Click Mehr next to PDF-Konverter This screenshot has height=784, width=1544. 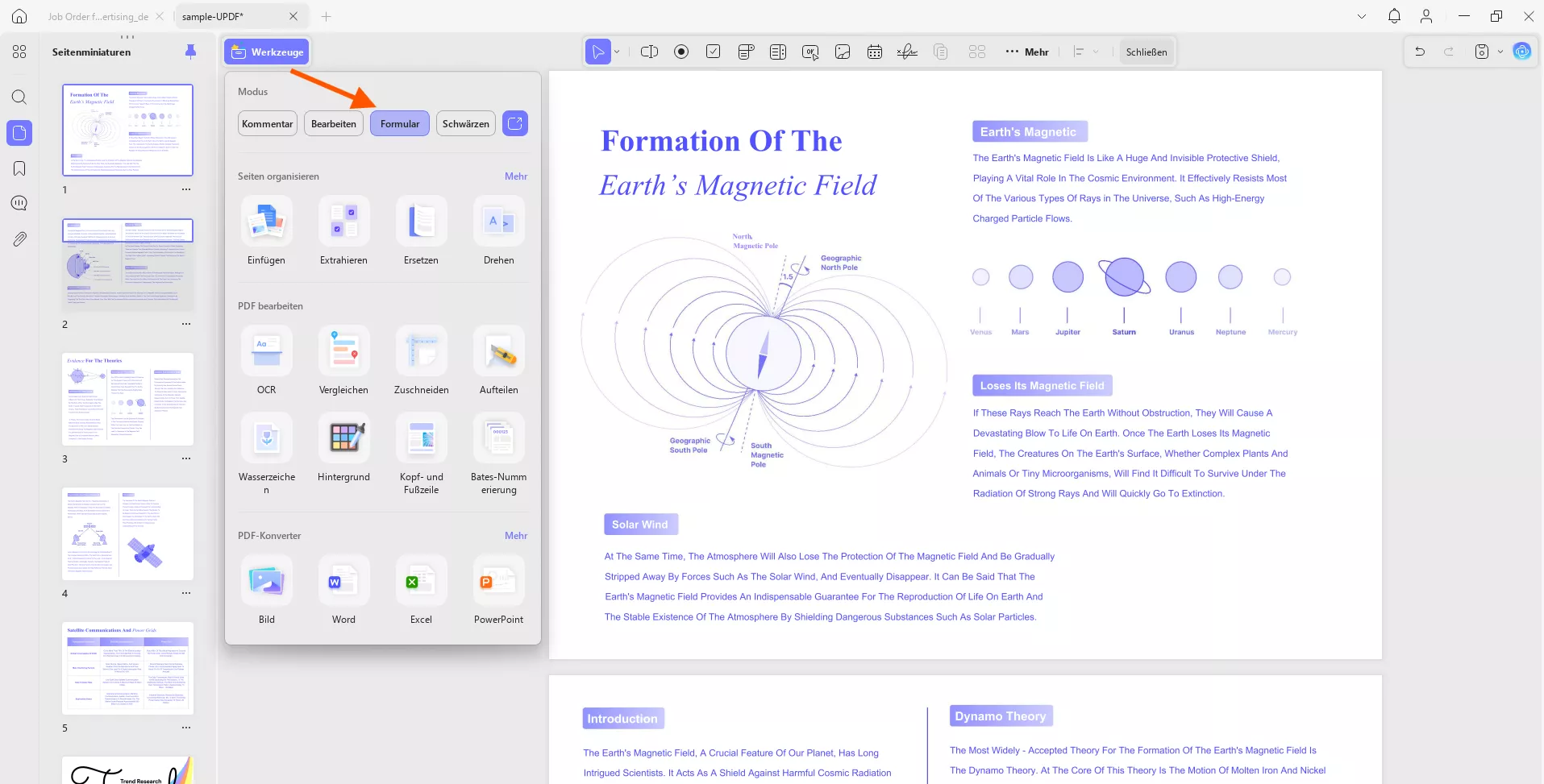[x=516, y=535]
